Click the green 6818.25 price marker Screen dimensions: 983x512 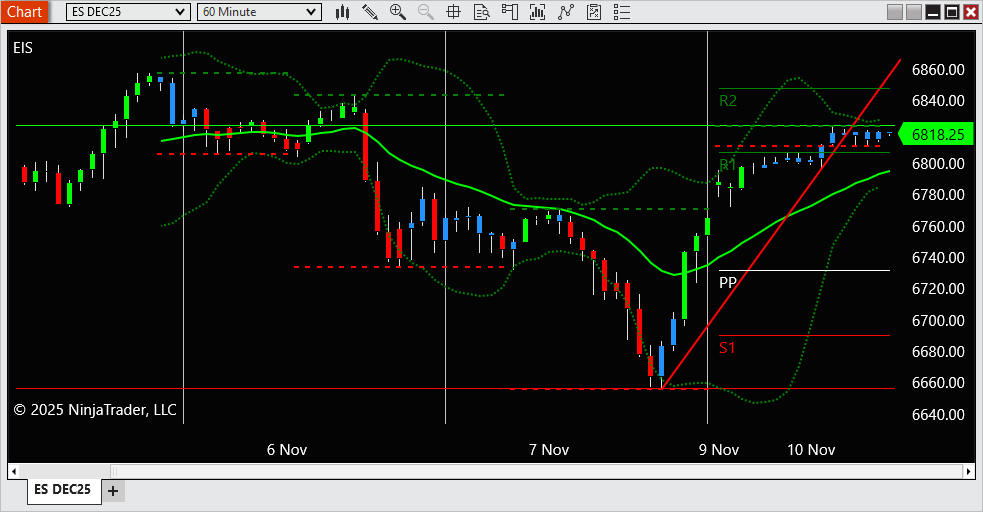[936, 135]
